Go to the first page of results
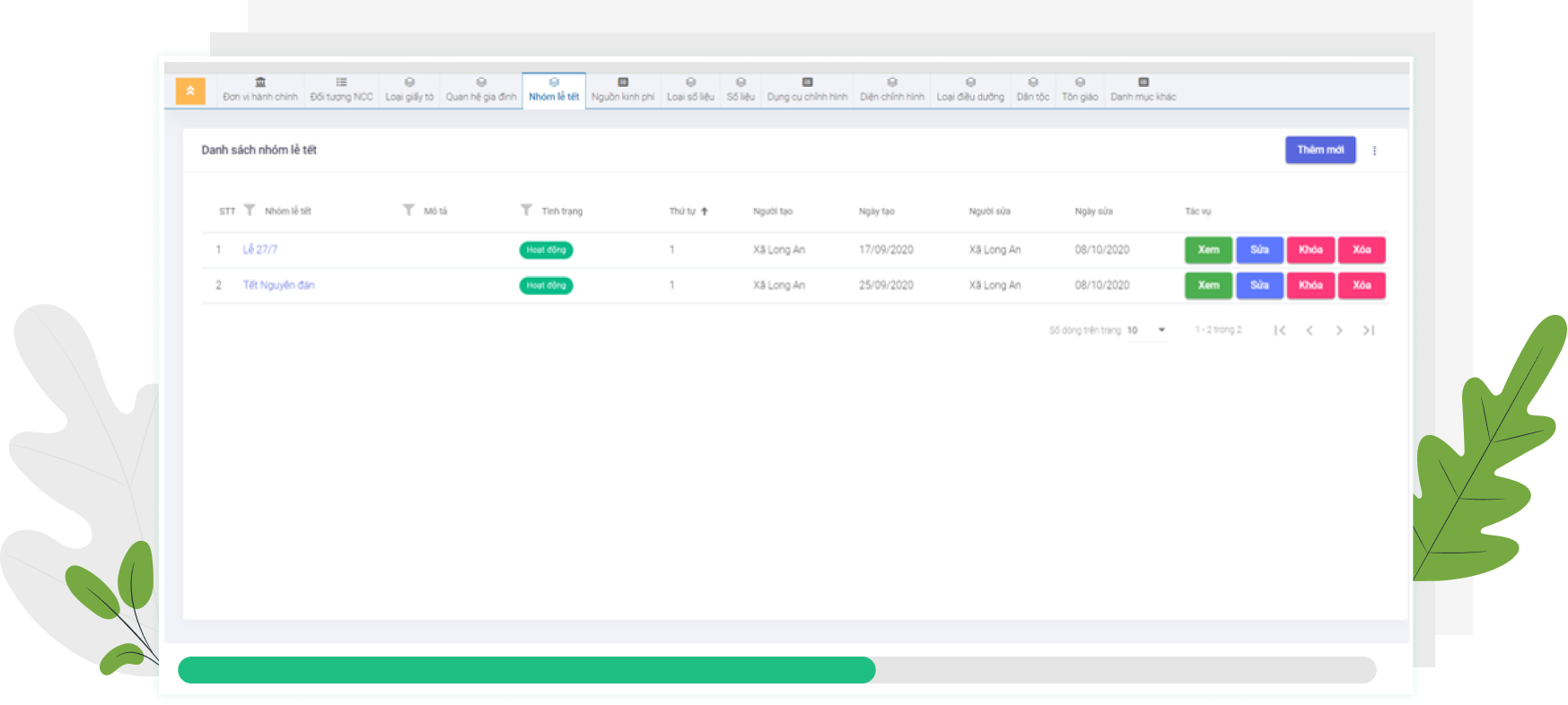Image resolution: width=1568 pixels, height=705 pixels. coord(1280,330)
